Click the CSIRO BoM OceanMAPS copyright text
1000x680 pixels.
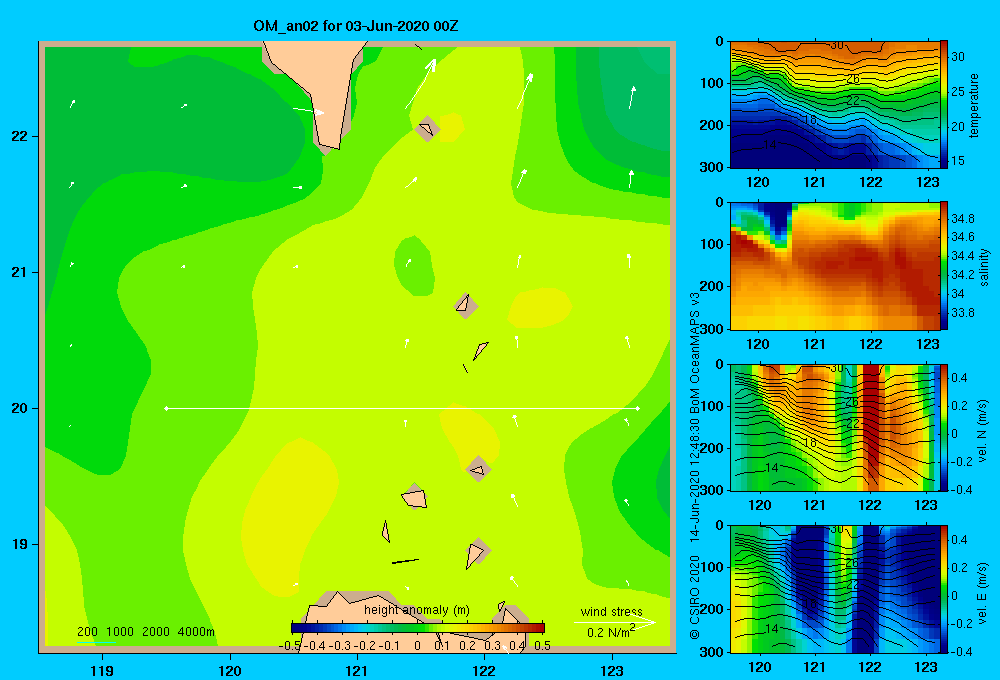(x=695, y=466)
